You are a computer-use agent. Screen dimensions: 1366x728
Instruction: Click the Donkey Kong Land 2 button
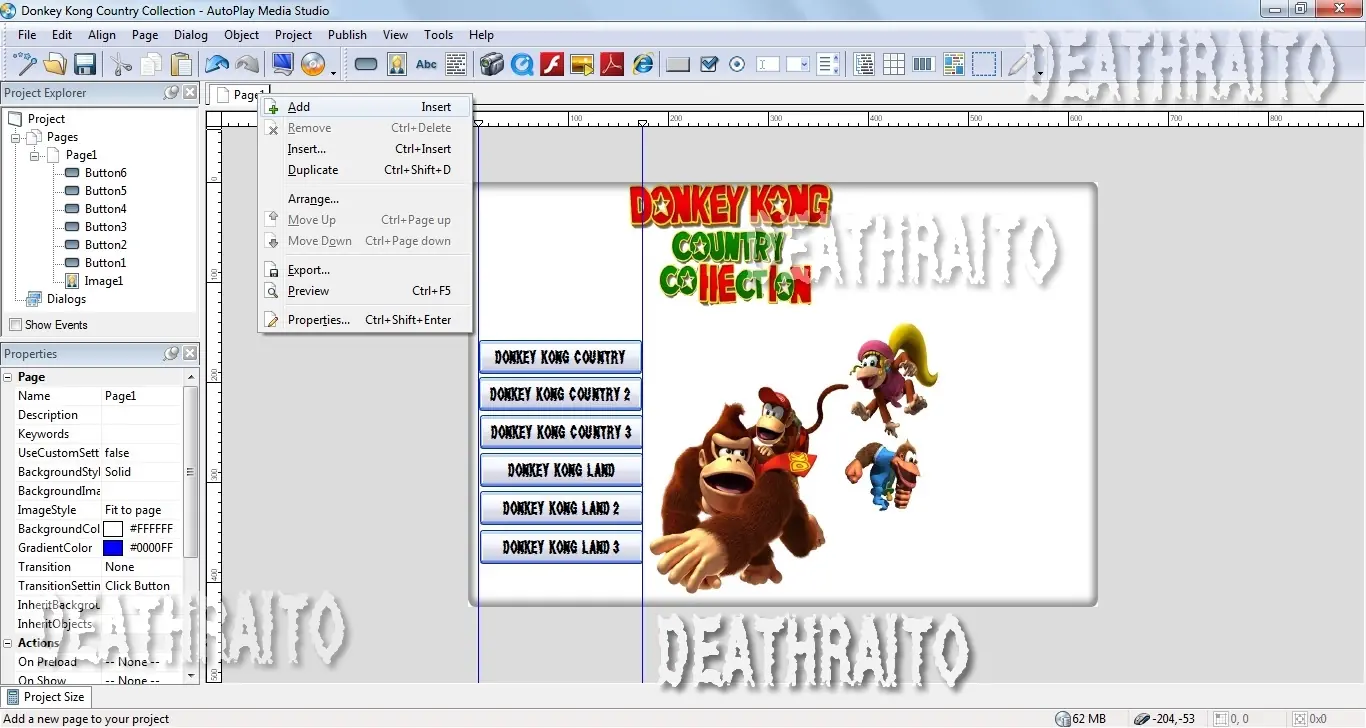[560, 508]
